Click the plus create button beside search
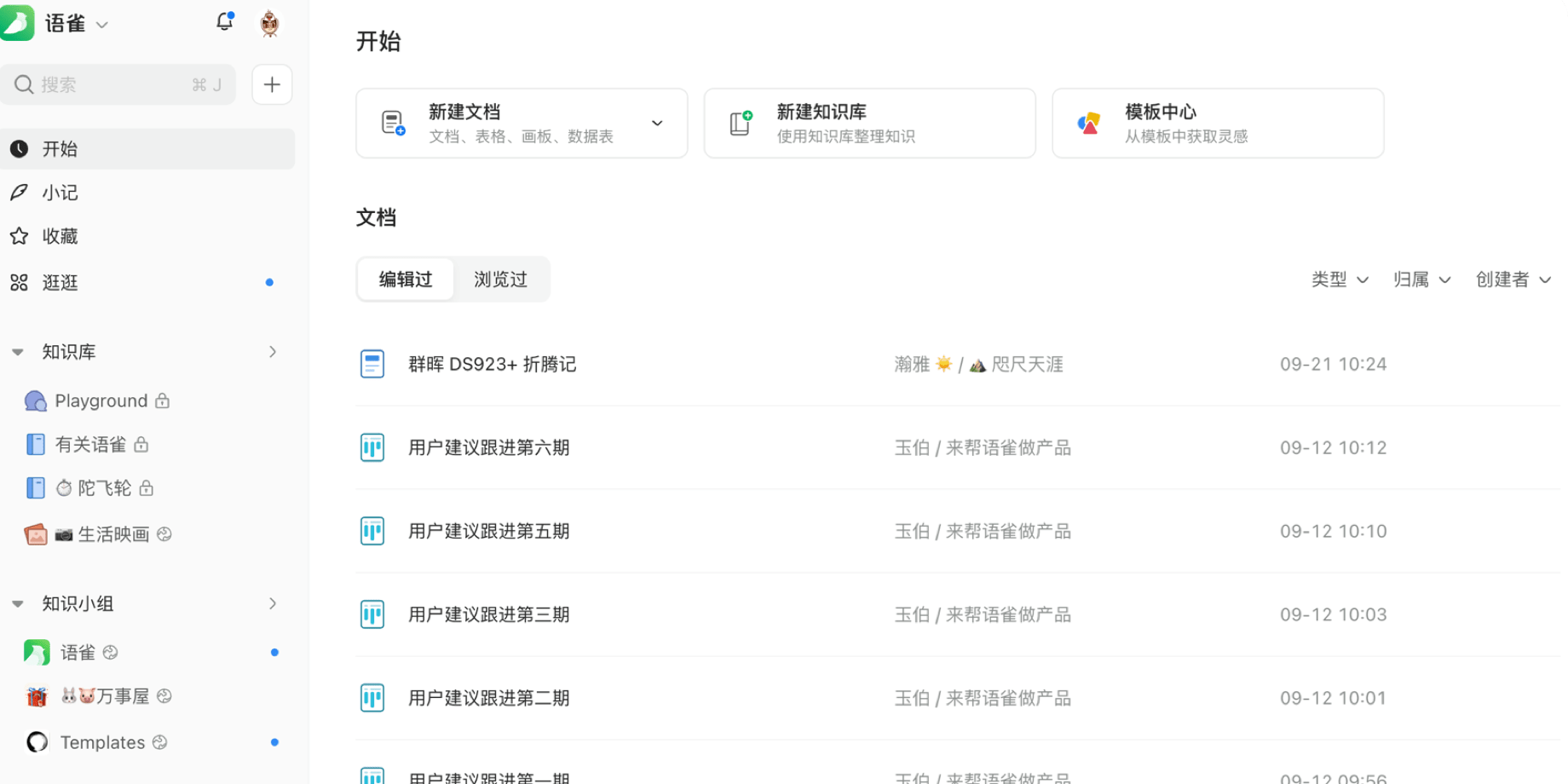1568x784 pixels. click(272, 84)
